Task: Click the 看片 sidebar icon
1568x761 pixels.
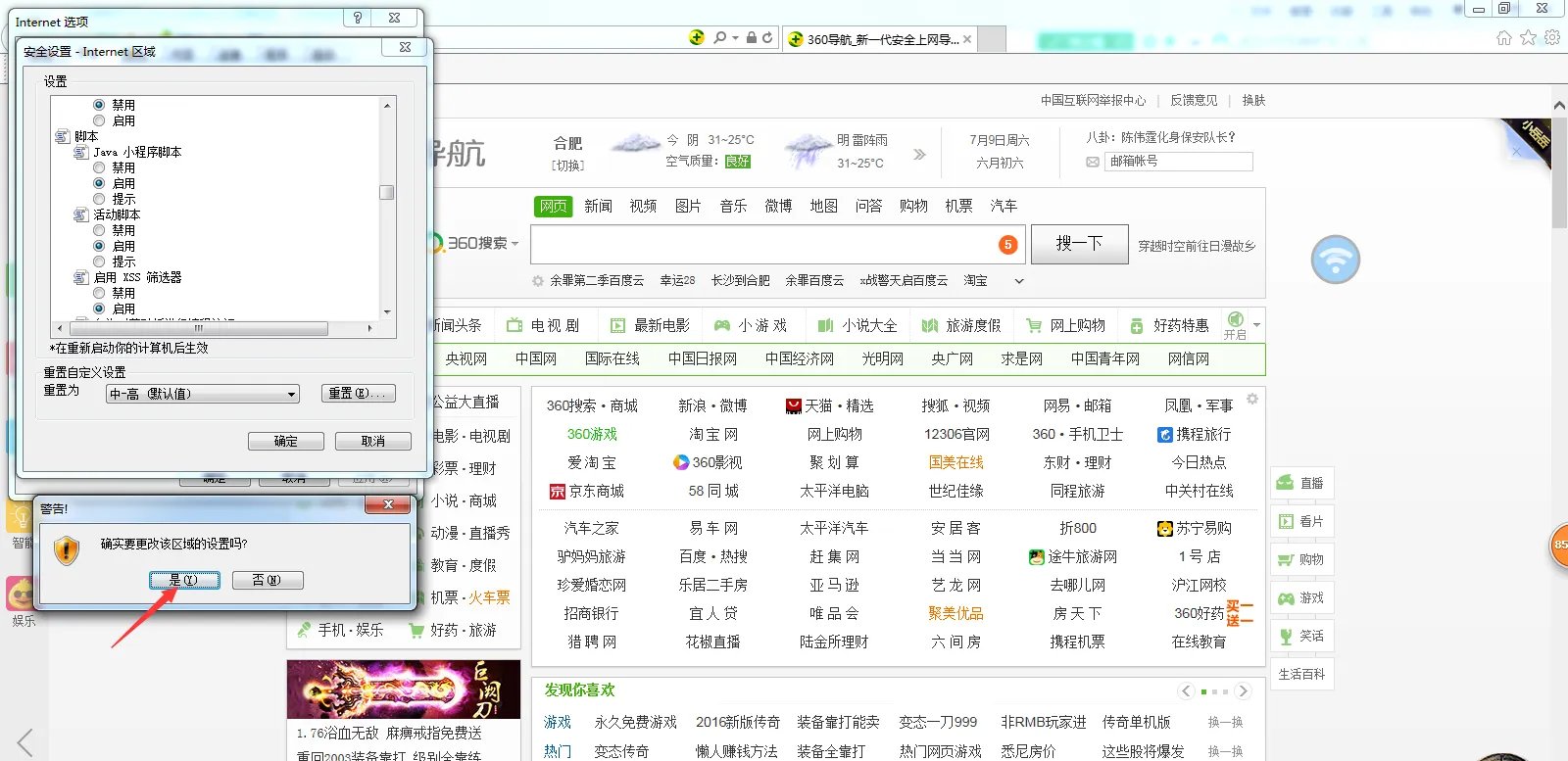Action: [x=1285, y=521]
